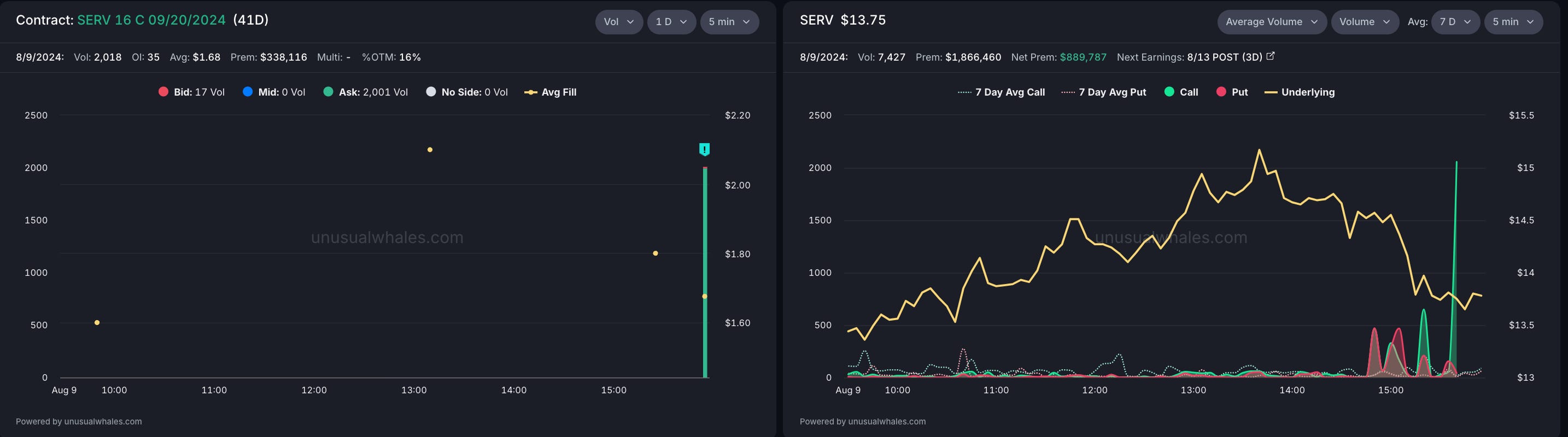Viewport: 1568px width, 437px height.
Task: Click the right Powered by unusualwhales.com text
Action: click(x=863, y=421)
